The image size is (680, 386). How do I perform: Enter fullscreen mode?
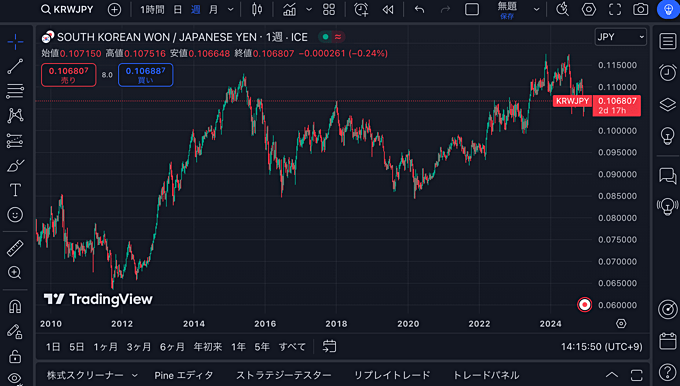tap(615, 9)
